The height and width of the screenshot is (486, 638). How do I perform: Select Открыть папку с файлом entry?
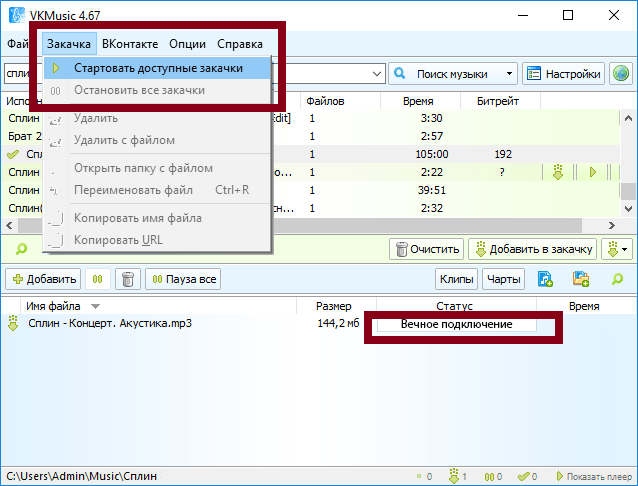[157, 168]
